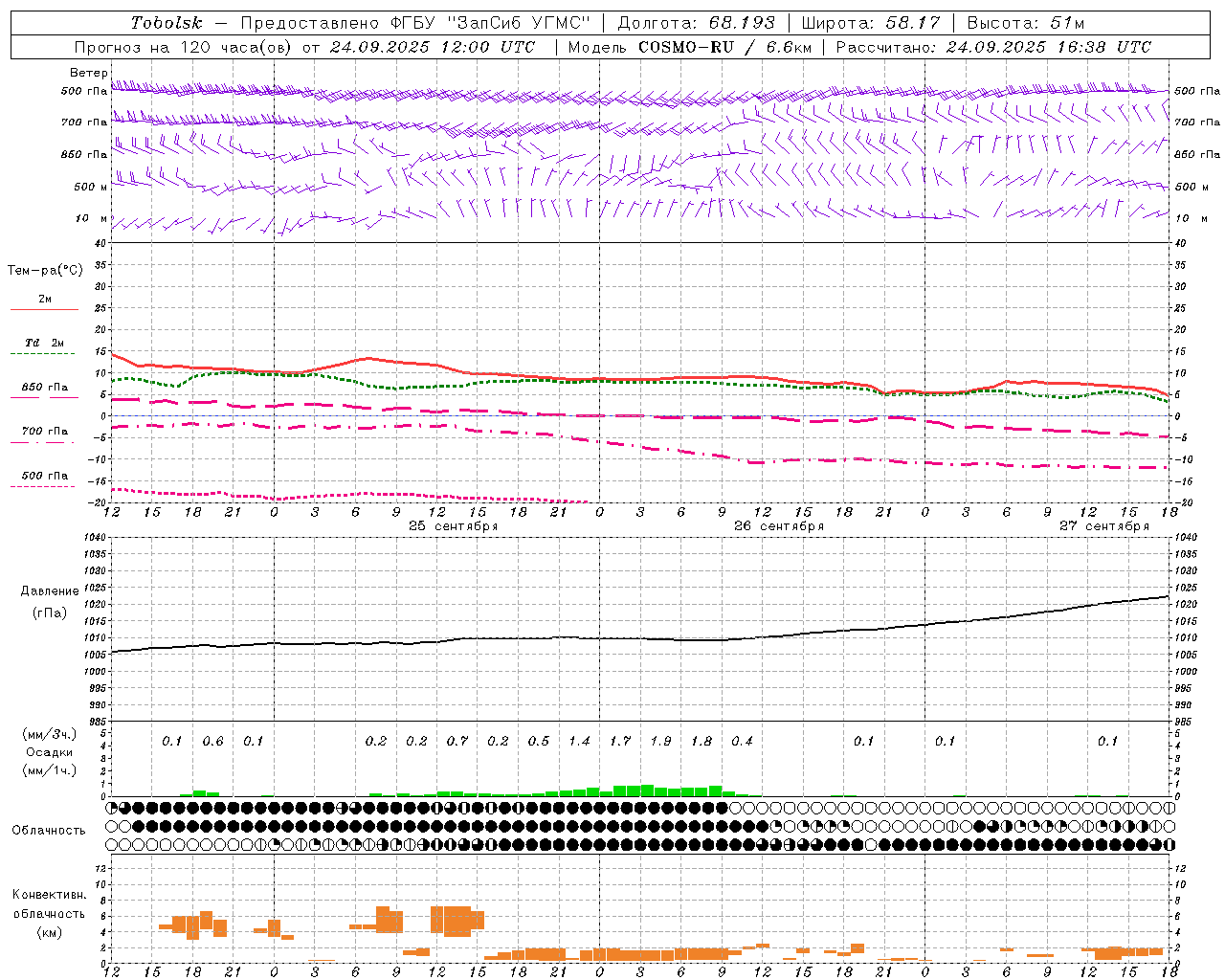Click precipitation value 0.4
1225x980 pixels.
pos(742,742)
